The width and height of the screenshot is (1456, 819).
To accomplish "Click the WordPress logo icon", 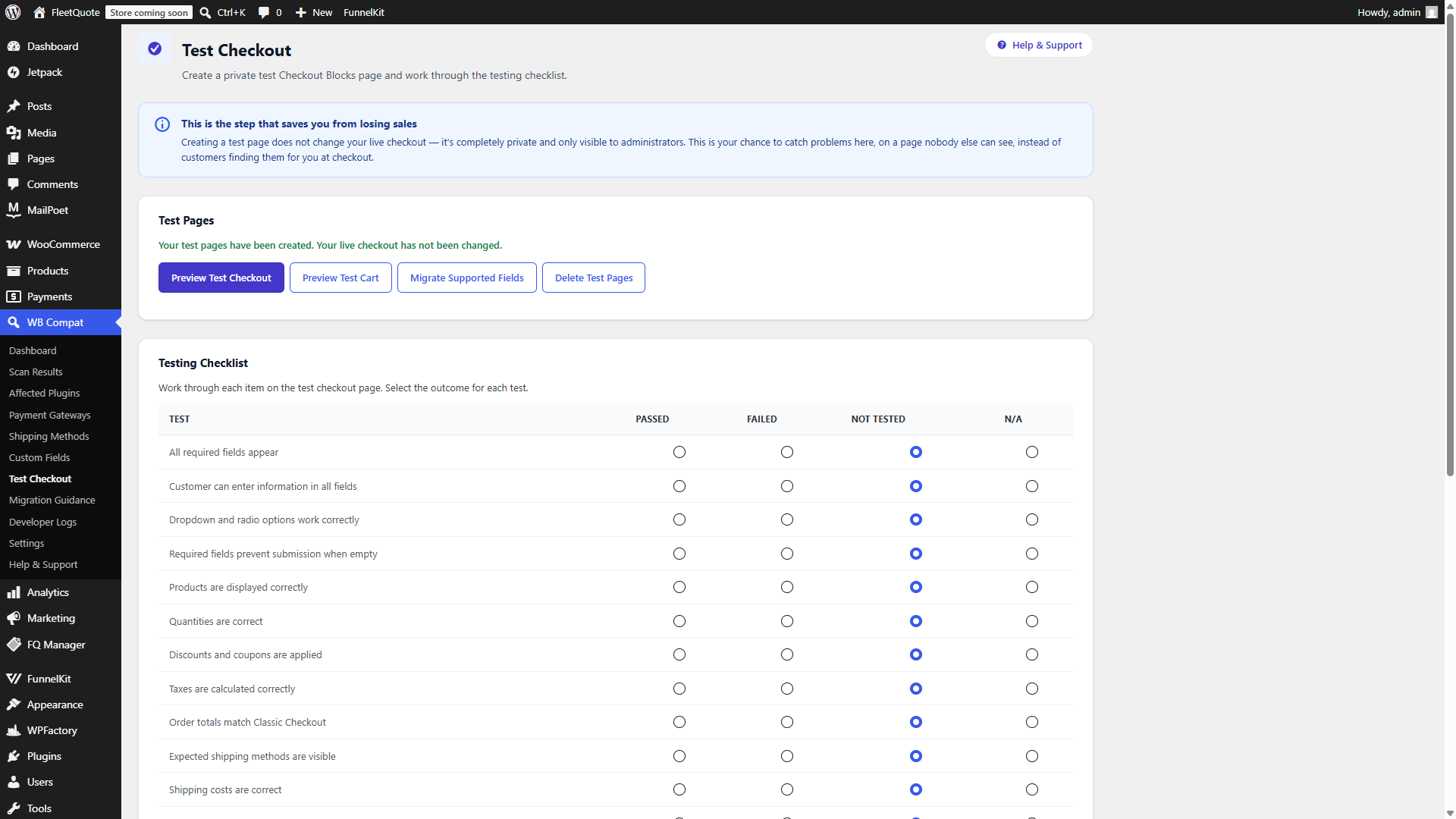I will 13,12.
